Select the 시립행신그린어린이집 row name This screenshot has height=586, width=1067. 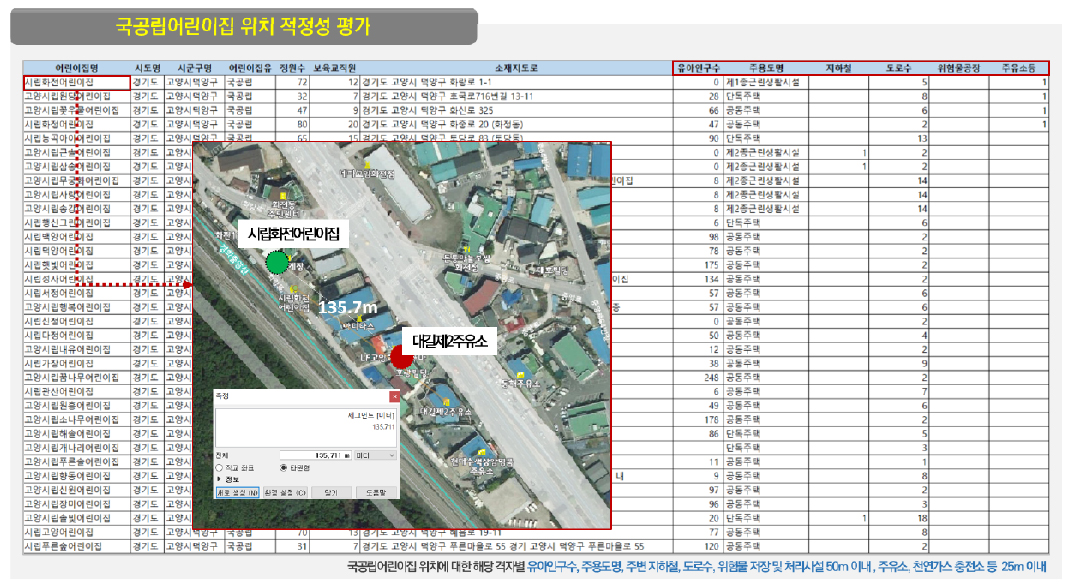[76, 223]
